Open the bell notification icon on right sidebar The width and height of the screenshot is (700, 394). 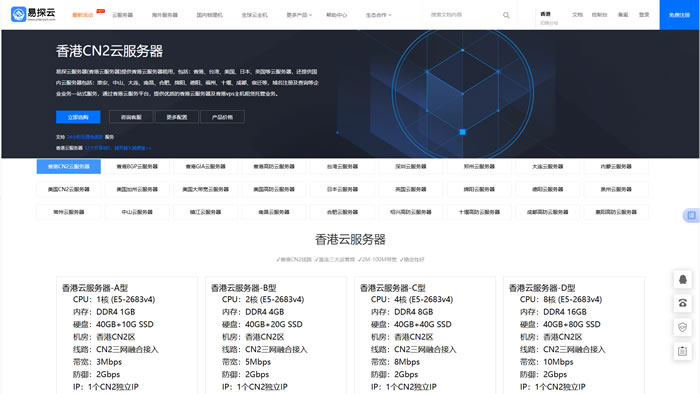click(683, 280)
